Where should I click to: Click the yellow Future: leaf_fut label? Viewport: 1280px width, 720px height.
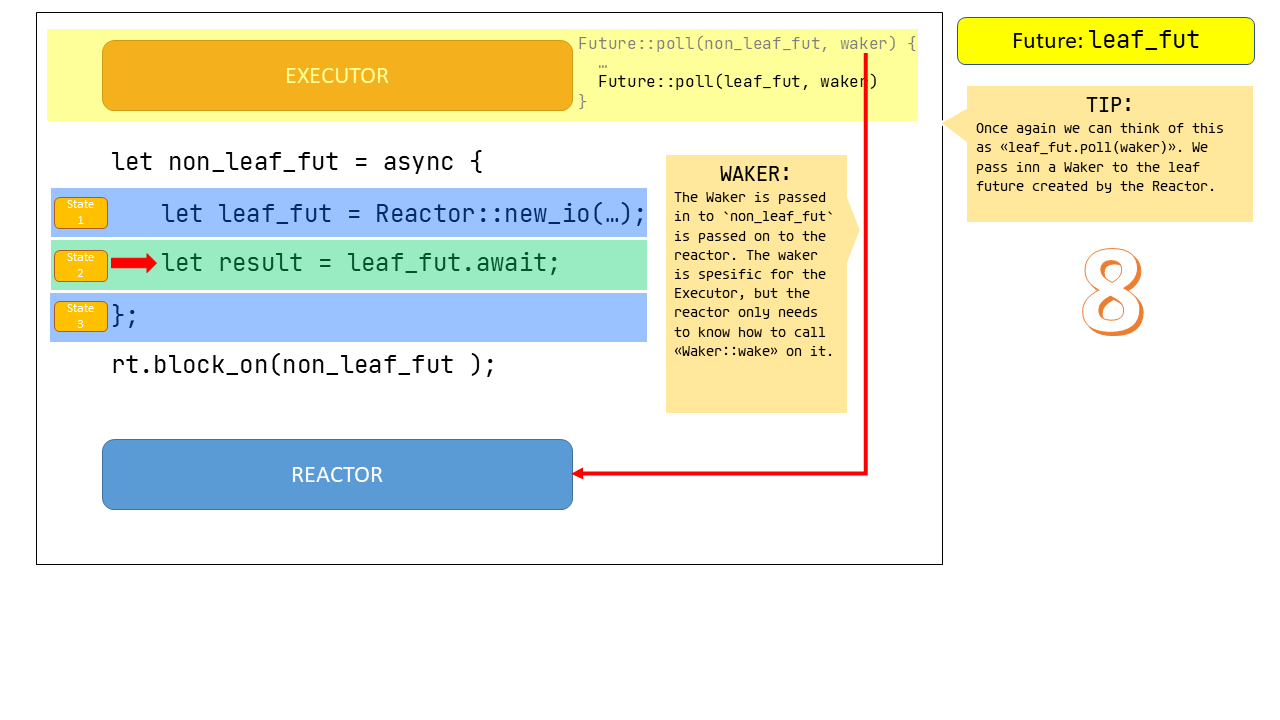coord(1105,41)
